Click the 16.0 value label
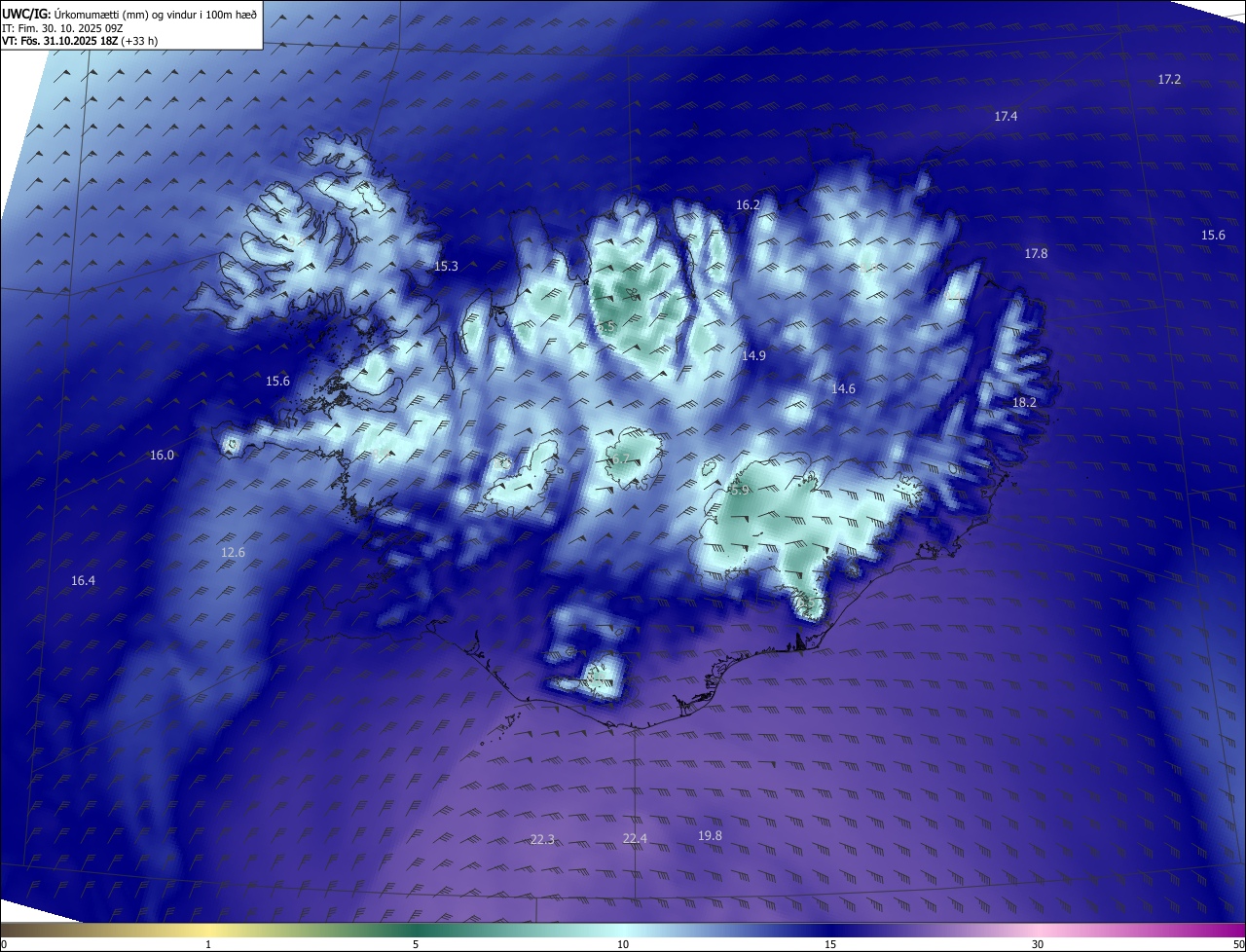This screenshot has width=1246, height=952. pos(162,455)
